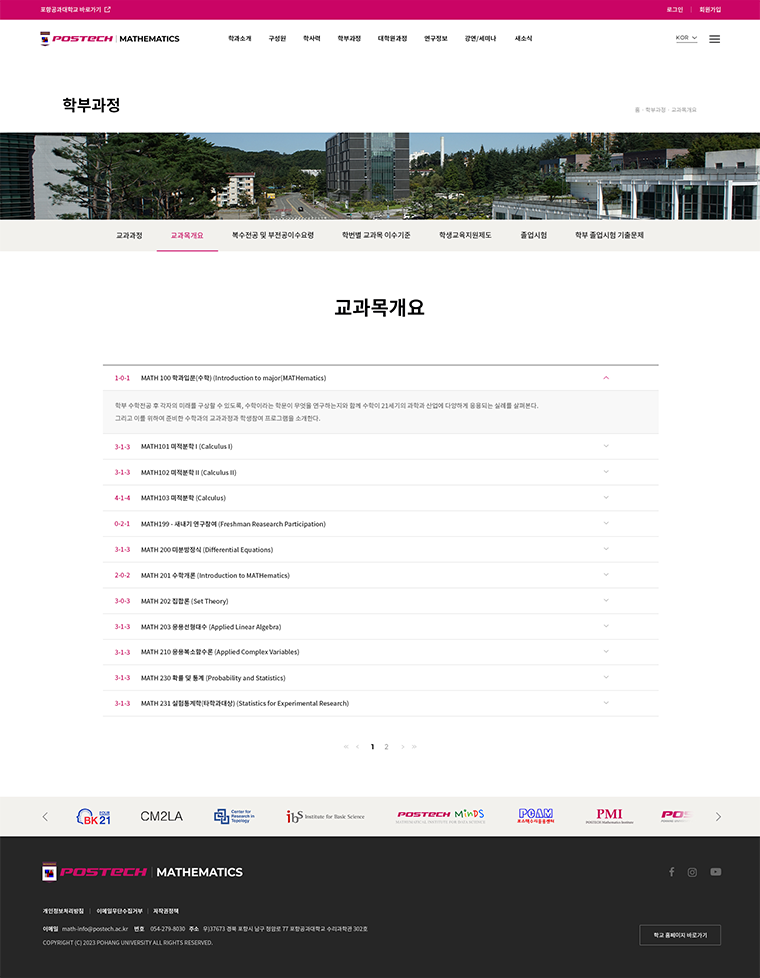This screenshot has width=760, height=978.
Task: Click the BK21 partner logo
Action: (94, 816)
